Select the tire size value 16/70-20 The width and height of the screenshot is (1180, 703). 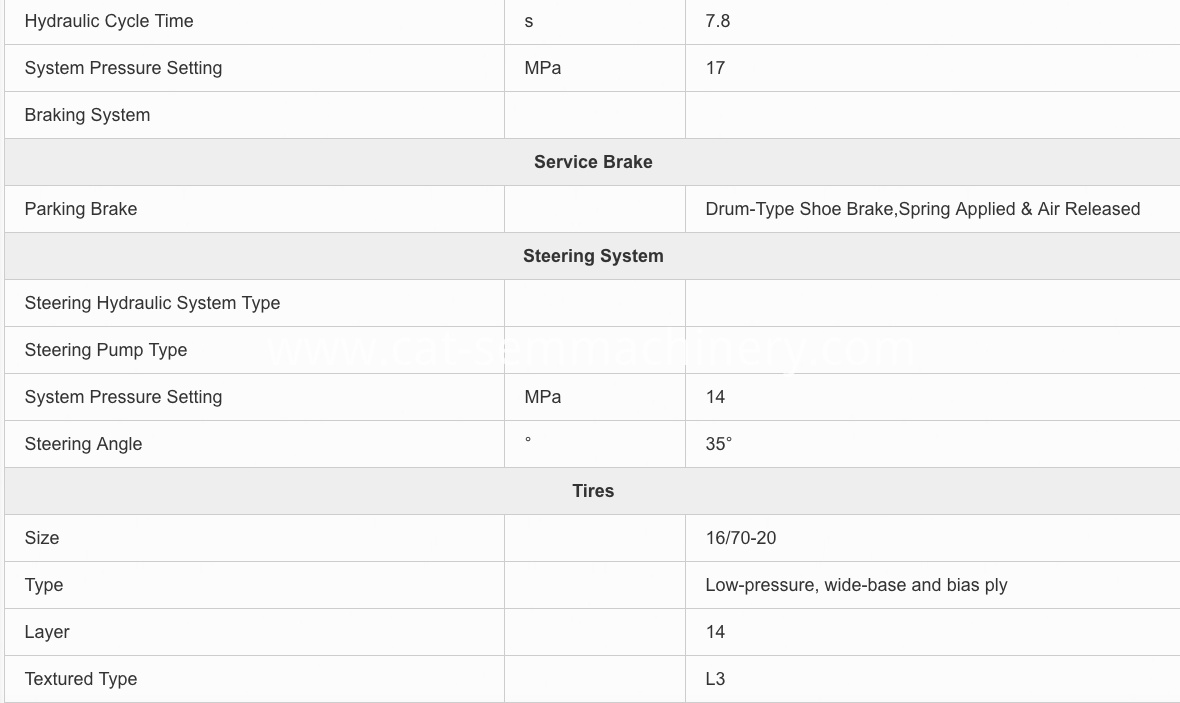coord(741,538)
